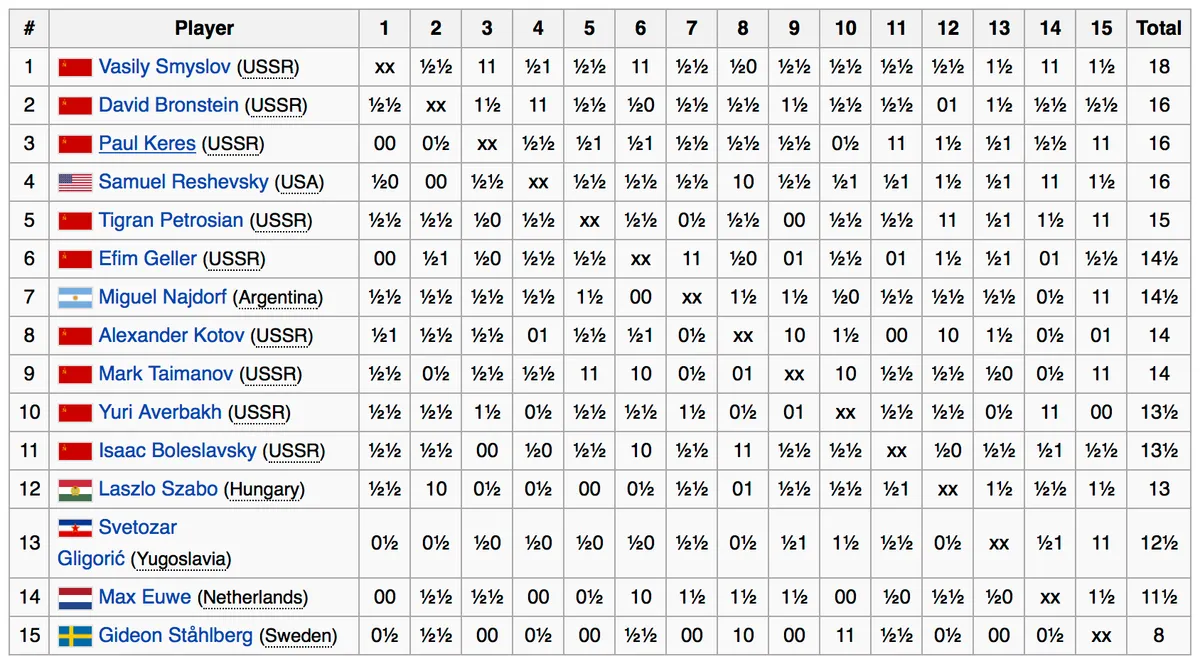
Task: Click the USSR flag beside Vasily Smyslov
Action: (x=75, y=67)
